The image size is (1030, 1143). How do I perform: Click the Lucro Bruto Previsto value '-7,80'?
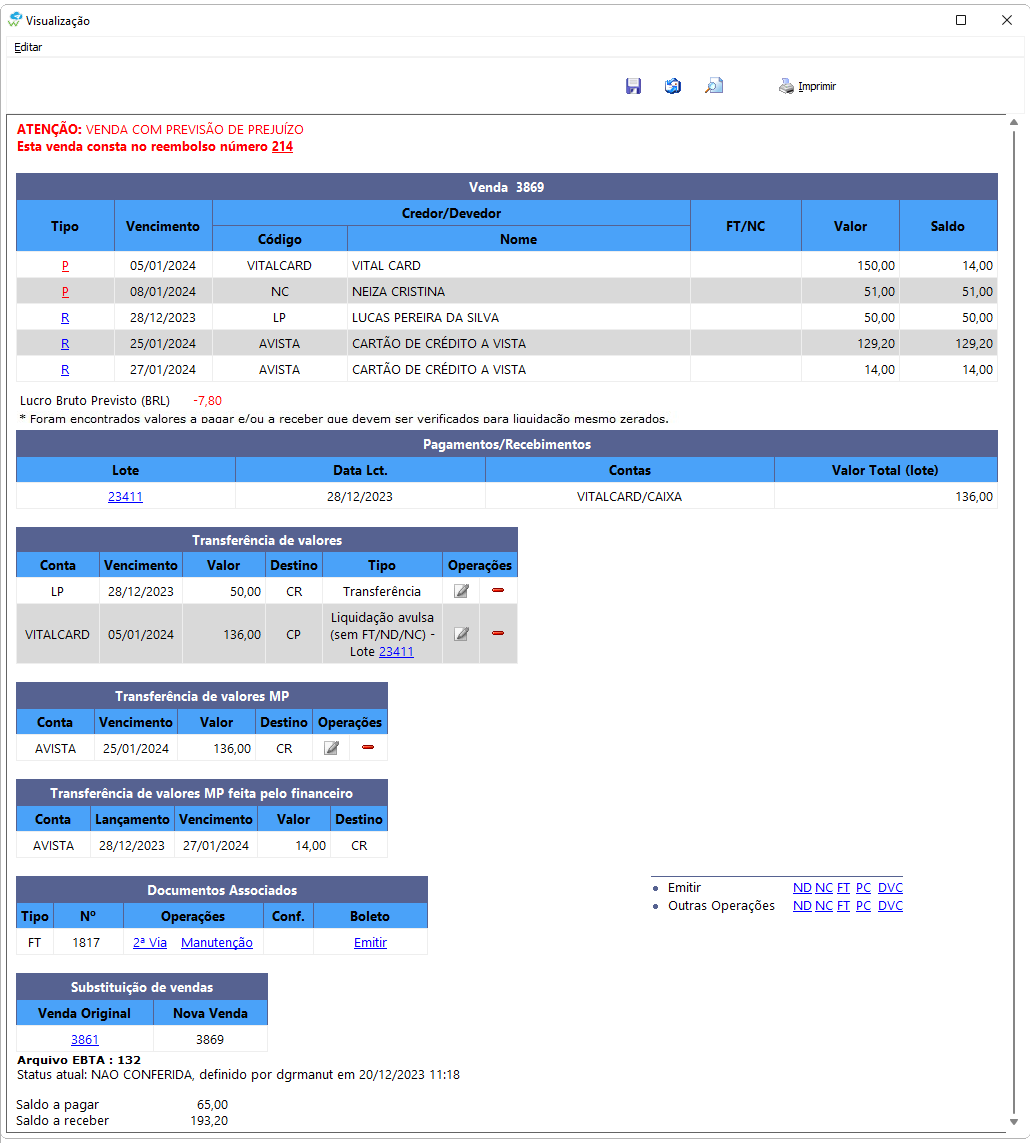point(208,401)
